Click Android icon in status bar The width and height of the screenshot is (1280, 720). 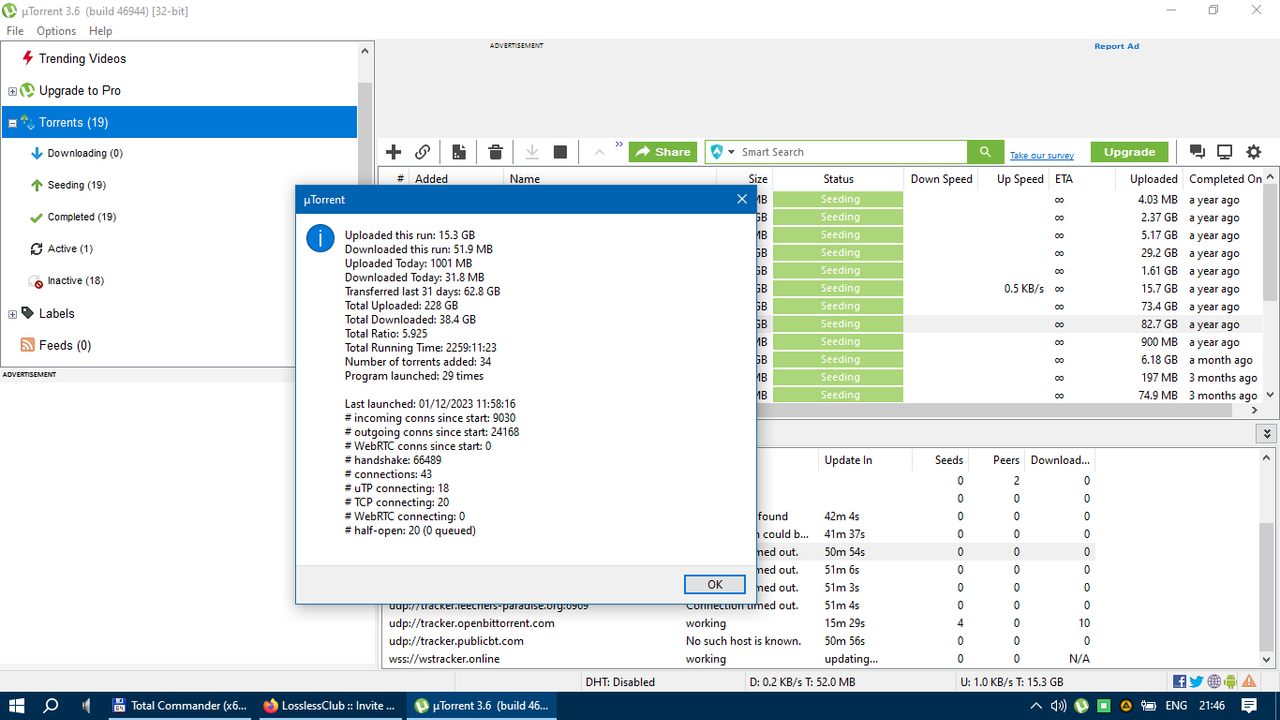[1231, 682]
